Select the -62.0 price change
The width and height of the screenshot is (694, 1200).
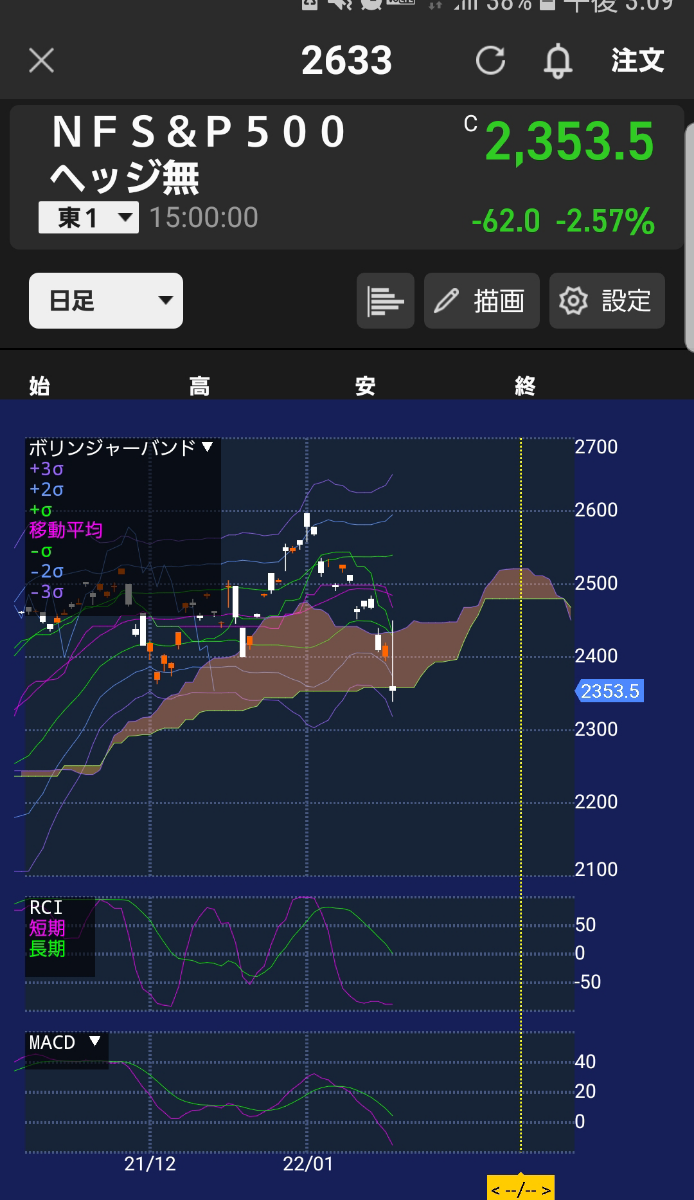click(x=506, y=221)
